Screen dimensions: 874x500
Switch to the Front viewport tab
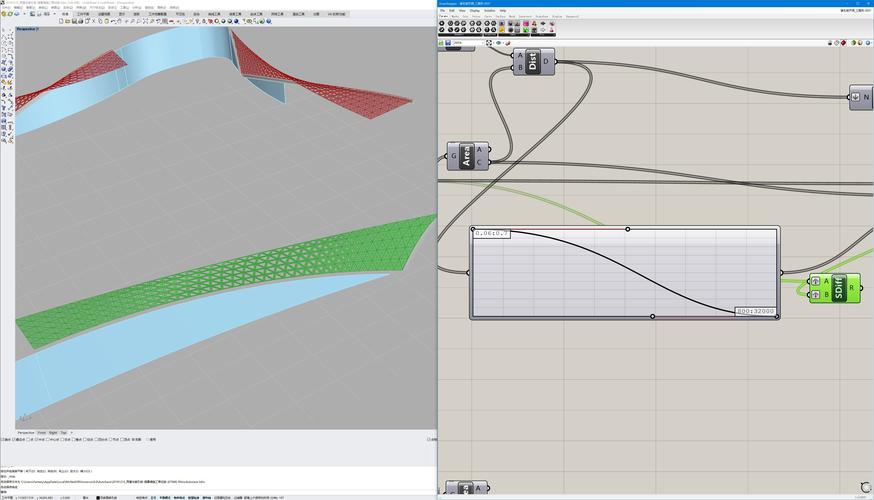click(40, 432)
